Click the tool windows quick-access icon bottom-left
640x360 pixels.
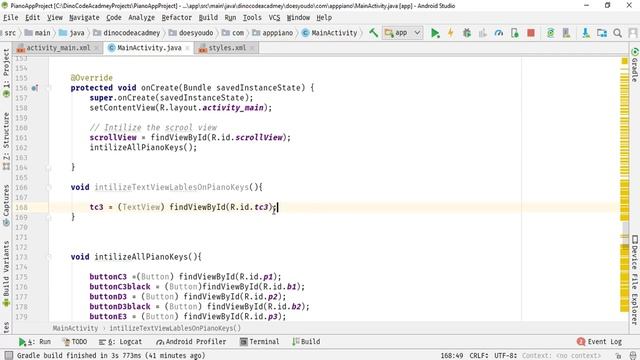(8, 355)
